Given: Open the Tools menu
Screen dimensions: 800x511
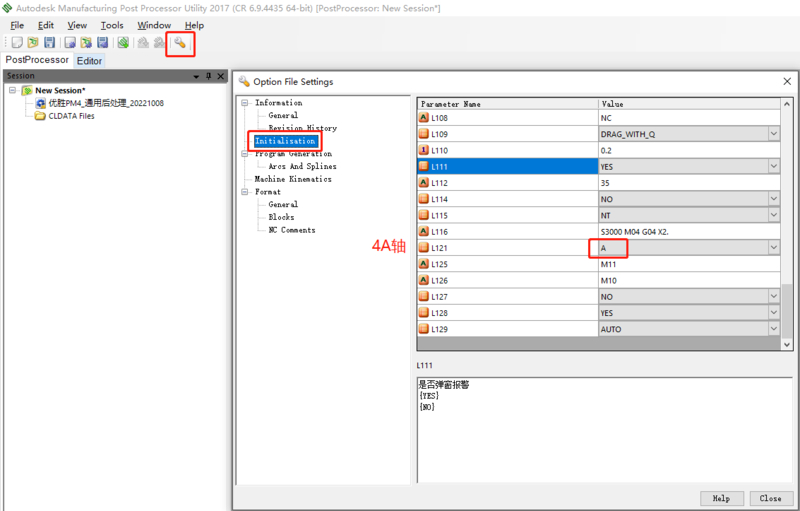Looking at the screenshot, I should click(112, 25).
